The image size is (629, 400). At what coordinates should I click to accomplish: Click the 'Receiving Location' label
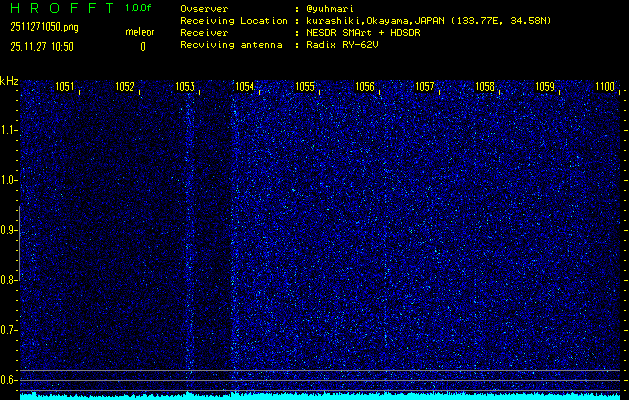[234, 21]
